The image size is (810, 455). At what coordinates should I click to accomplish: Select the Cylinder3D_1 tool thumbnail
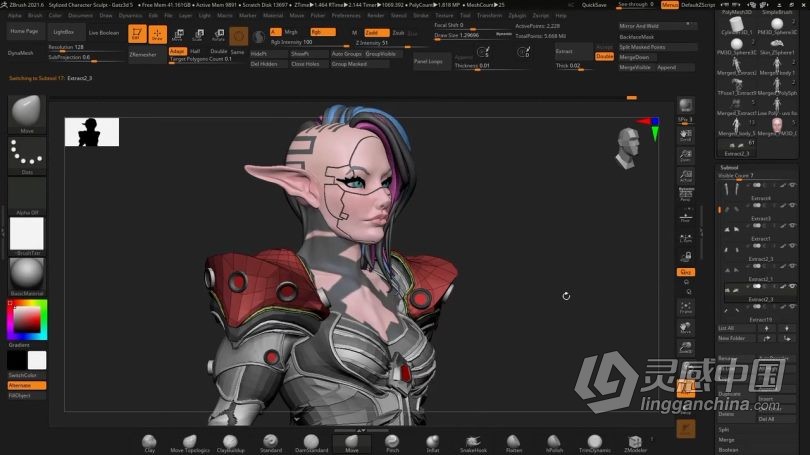coord(737,26)
